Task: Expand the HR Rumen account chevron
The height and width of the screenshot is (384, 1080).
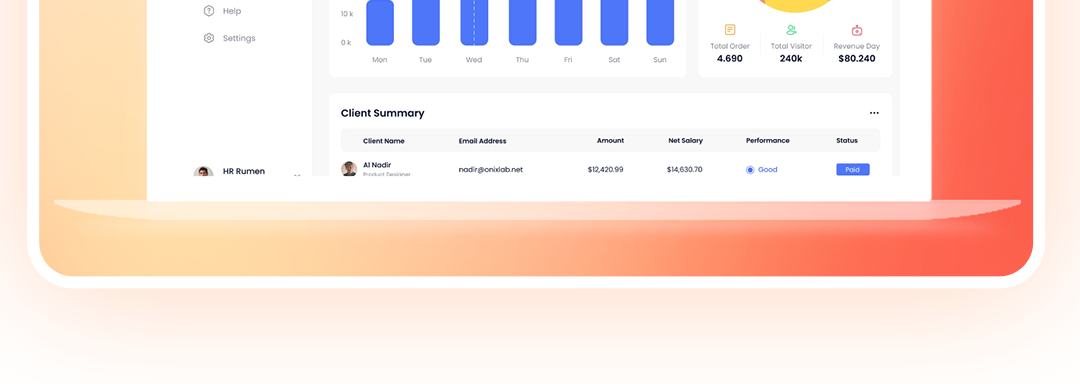Action: tap(297, 175)
